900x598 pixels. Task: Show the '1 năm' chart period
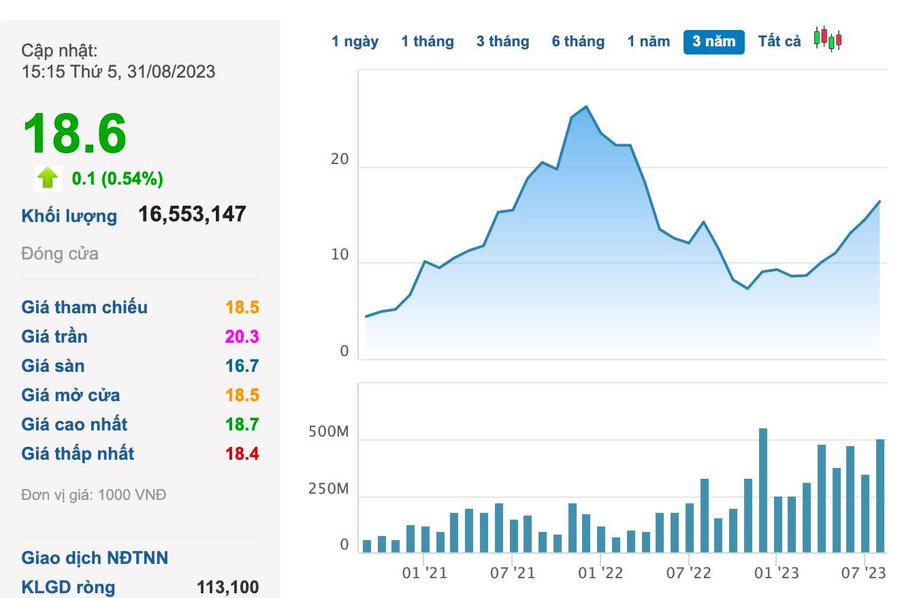pos(648,41)
